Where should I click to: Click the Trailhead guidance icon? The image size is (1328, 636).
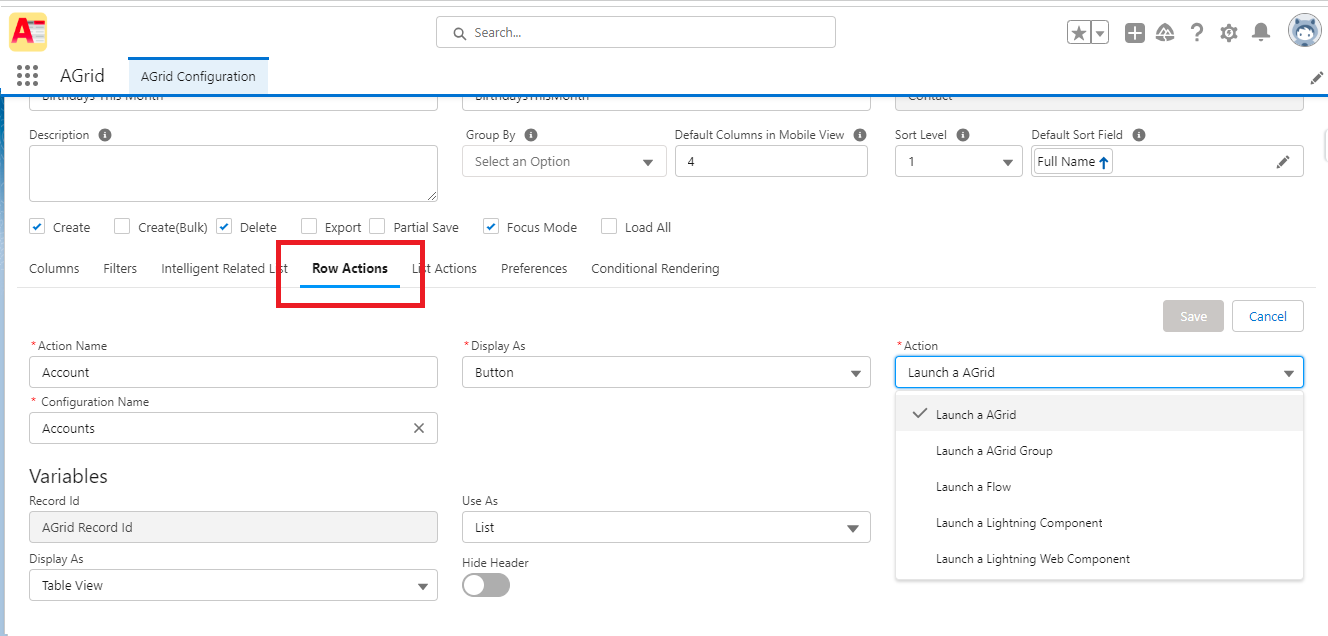1165,33
